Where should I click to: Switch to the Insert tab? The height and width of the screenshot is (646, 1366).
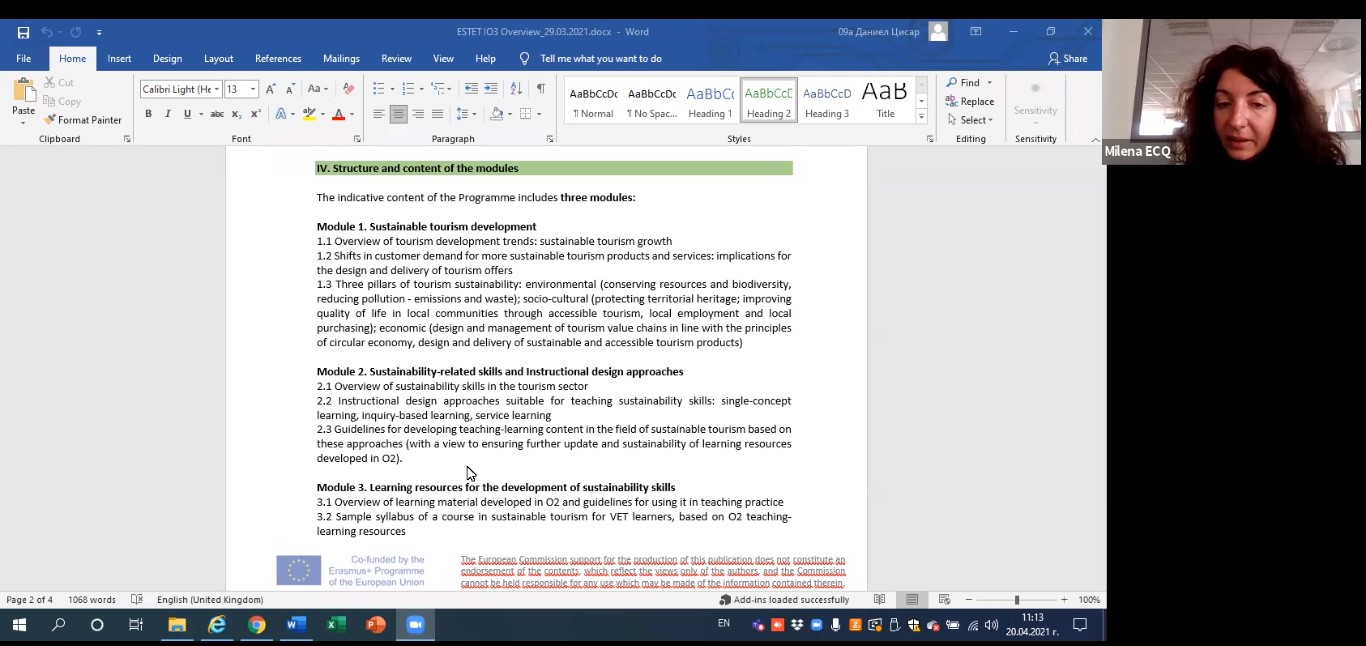tap(119, 59)
